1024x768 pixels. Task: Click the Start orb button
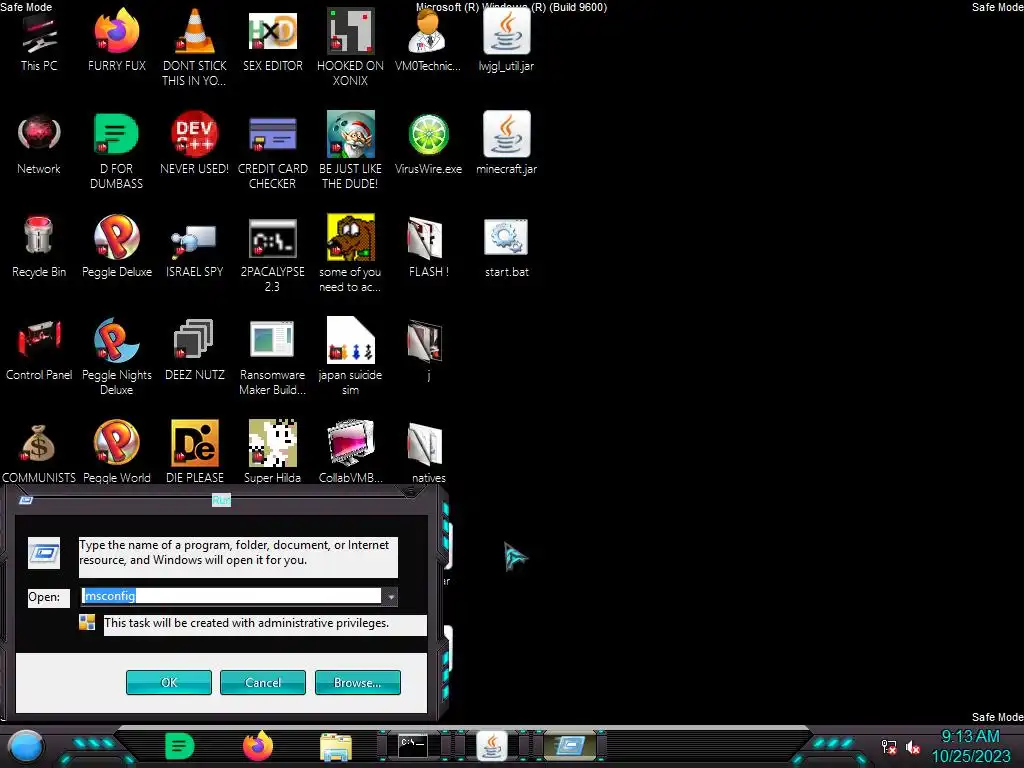(26, 746)
